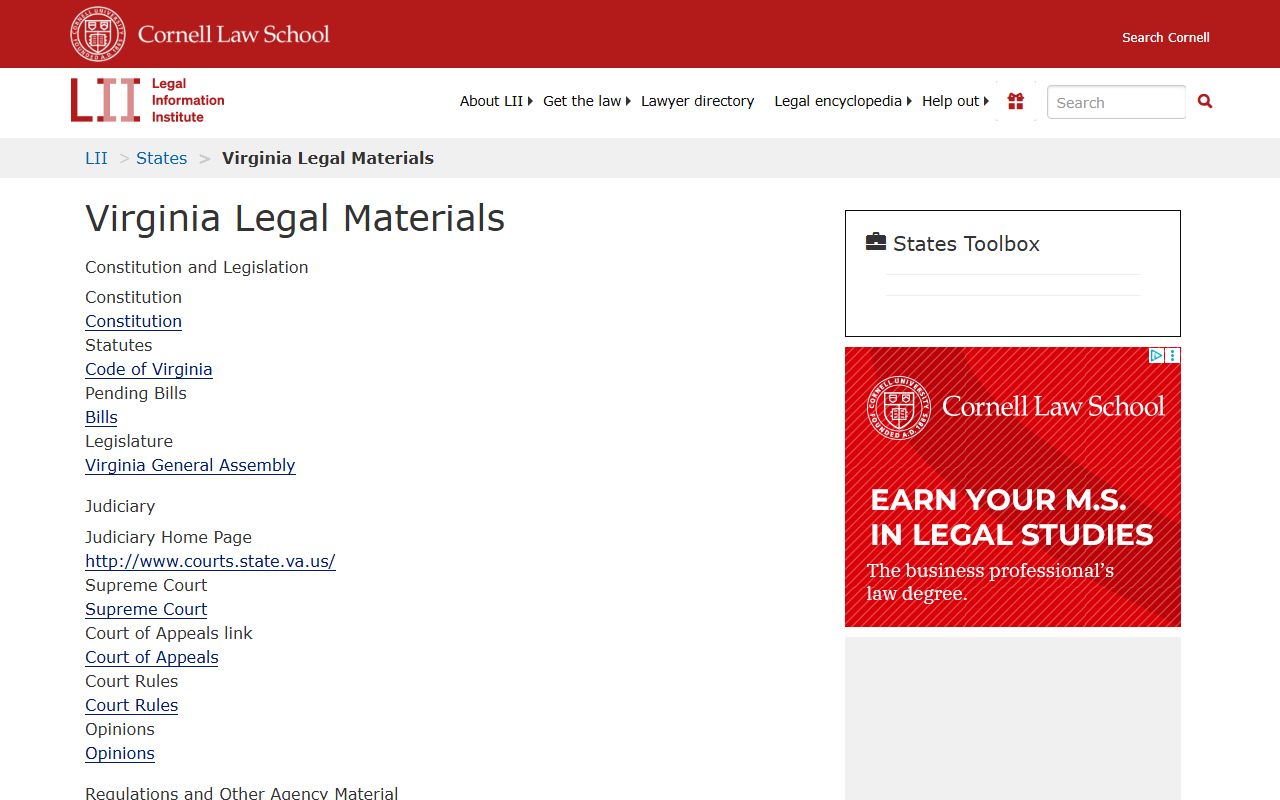Expand the Get the law menu
Screen dimensions: 1280x800
point(587,101)
